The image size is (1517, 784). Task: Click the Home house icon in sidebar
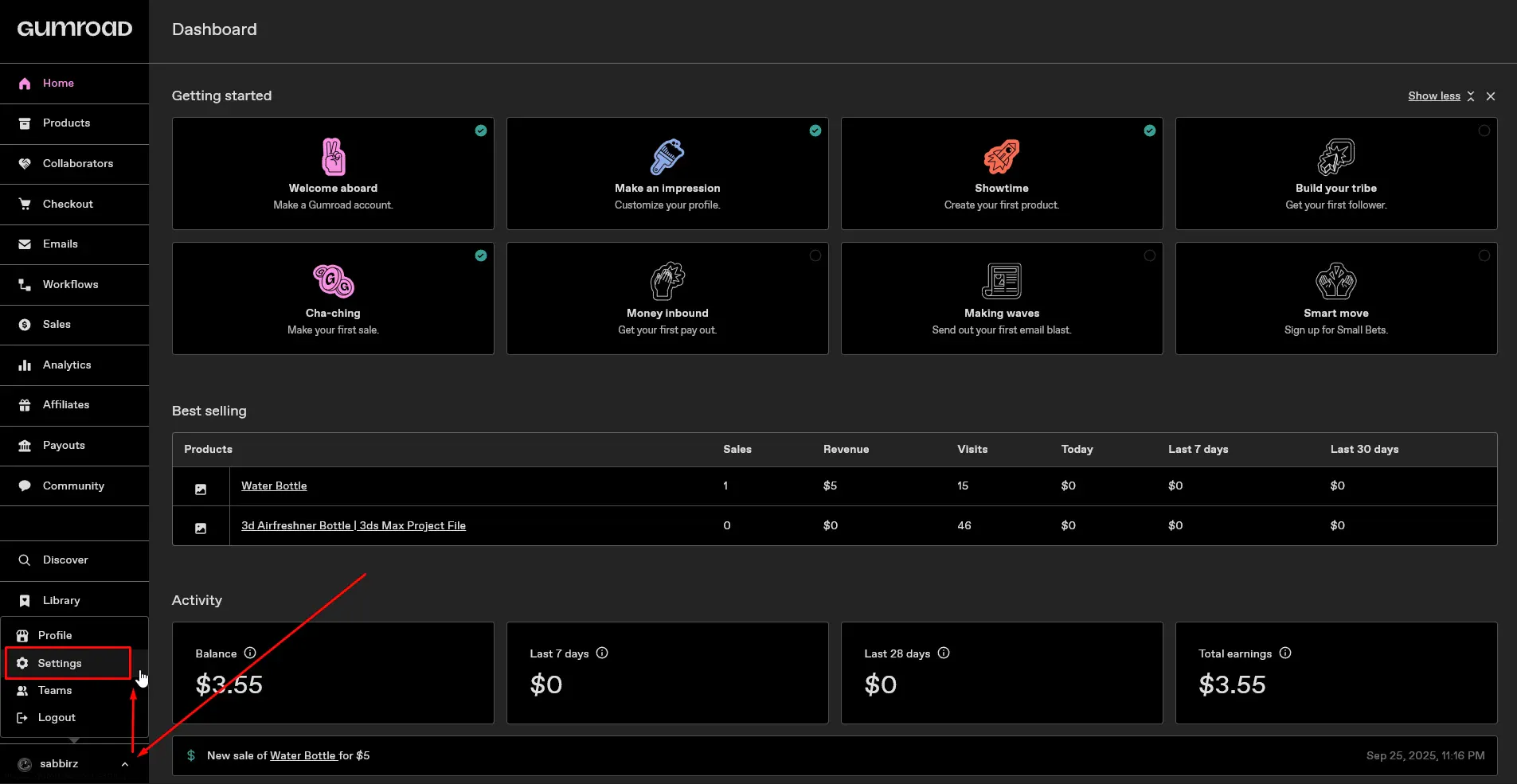coord(25,84)
